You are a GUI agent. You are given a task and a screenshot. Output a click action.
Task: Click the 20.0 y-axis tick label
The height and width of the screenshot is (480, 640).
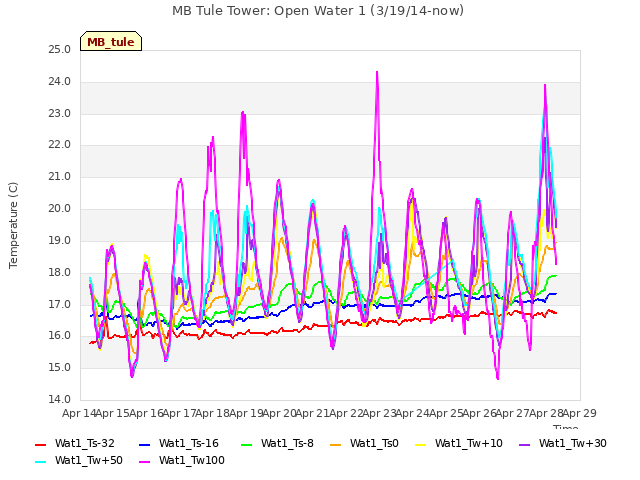(x=60, y=209)
